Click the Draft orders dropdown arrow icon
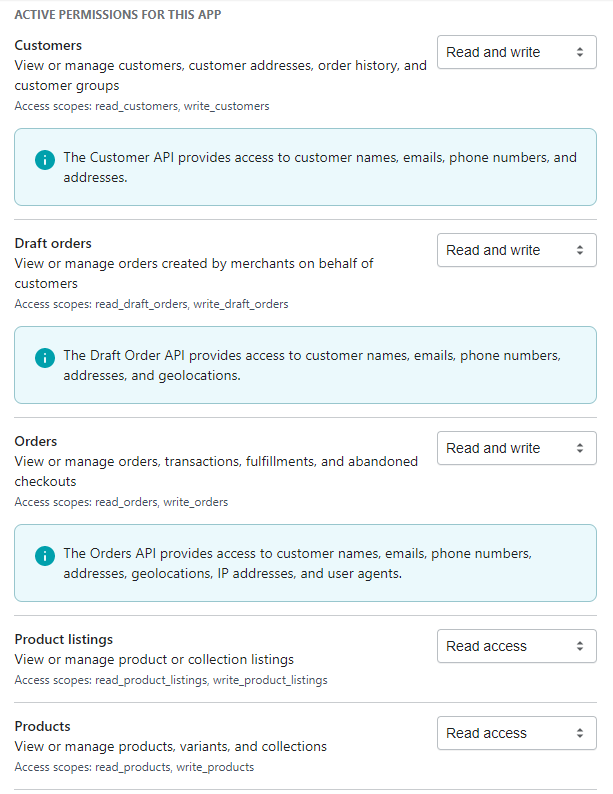Image resolution: width=613 pixels, height=794 pixels. (580, 250)
